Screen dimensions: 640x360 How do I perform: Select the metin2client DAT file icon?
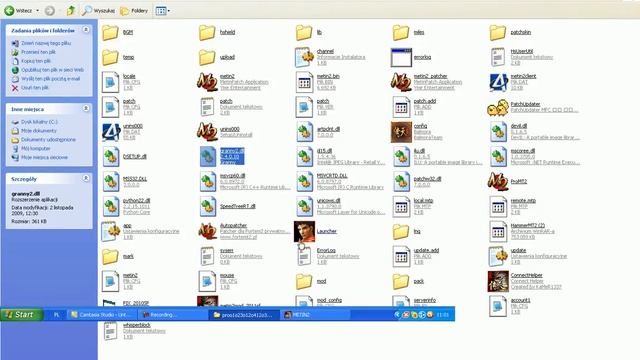(x=498, y=82)
